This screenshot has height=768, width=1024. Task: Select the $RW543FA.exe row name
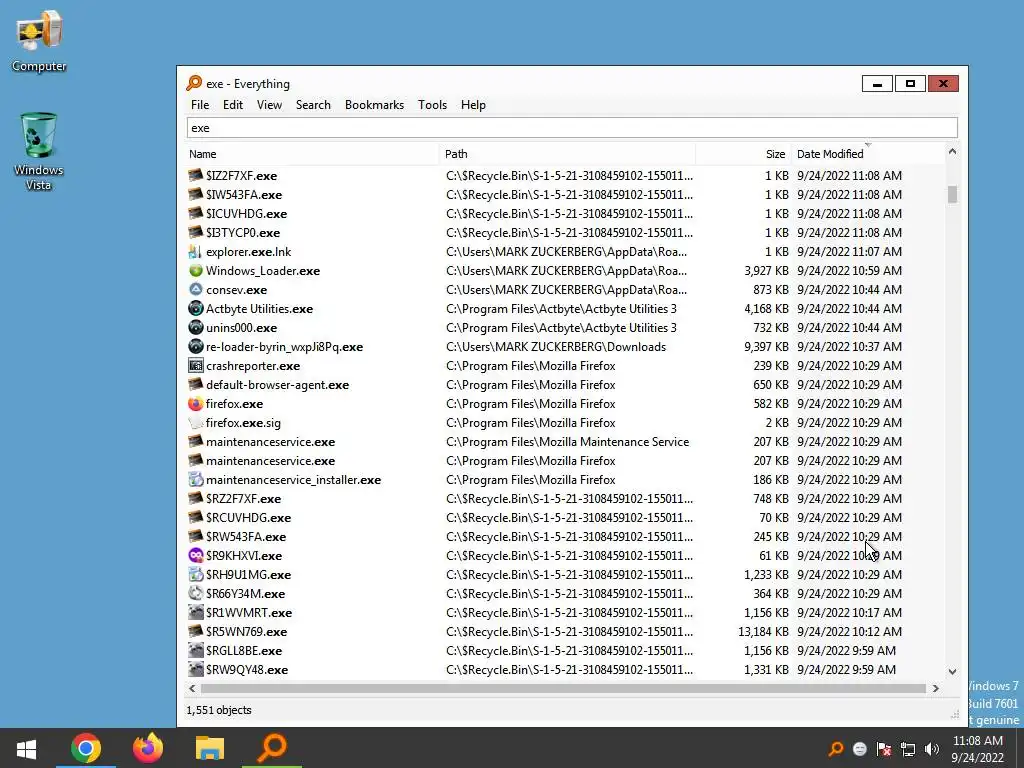click(x=246, y=536)
